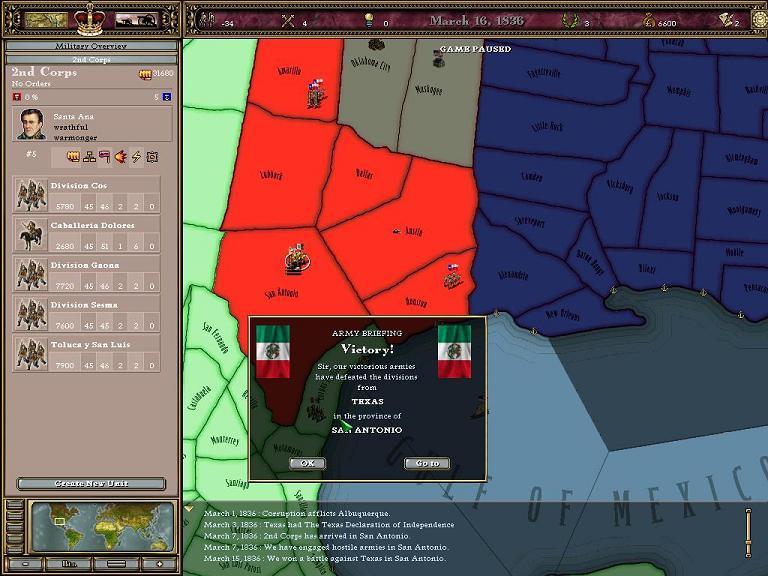The width and height of the screenshot is (768, 576).
Task: Open the military cannon panel button
Action: 135,19
